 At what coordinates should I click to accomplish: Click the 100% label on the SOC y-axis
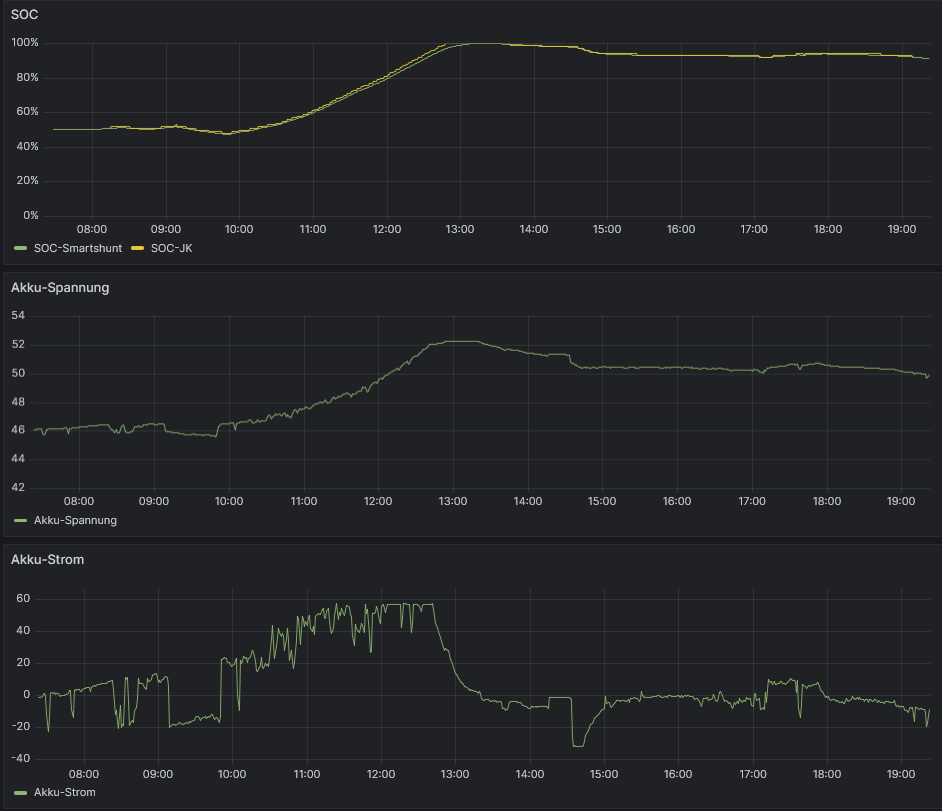click(25, 43)
